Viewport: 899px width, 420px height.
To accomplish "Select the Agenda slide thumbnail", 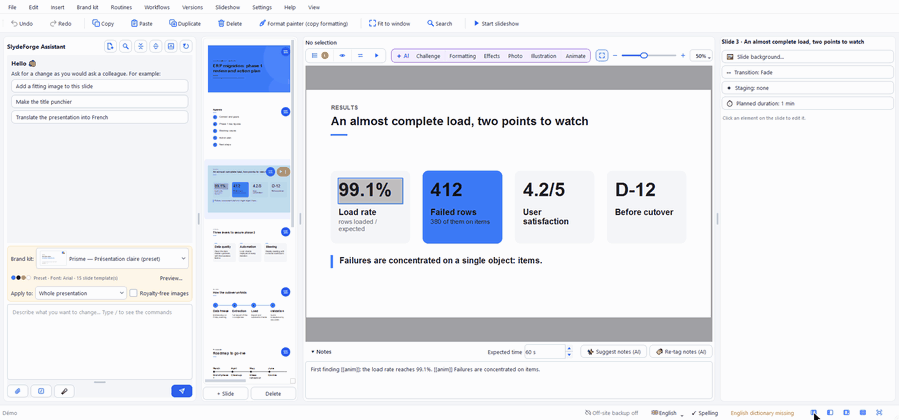I will (248, 127).
